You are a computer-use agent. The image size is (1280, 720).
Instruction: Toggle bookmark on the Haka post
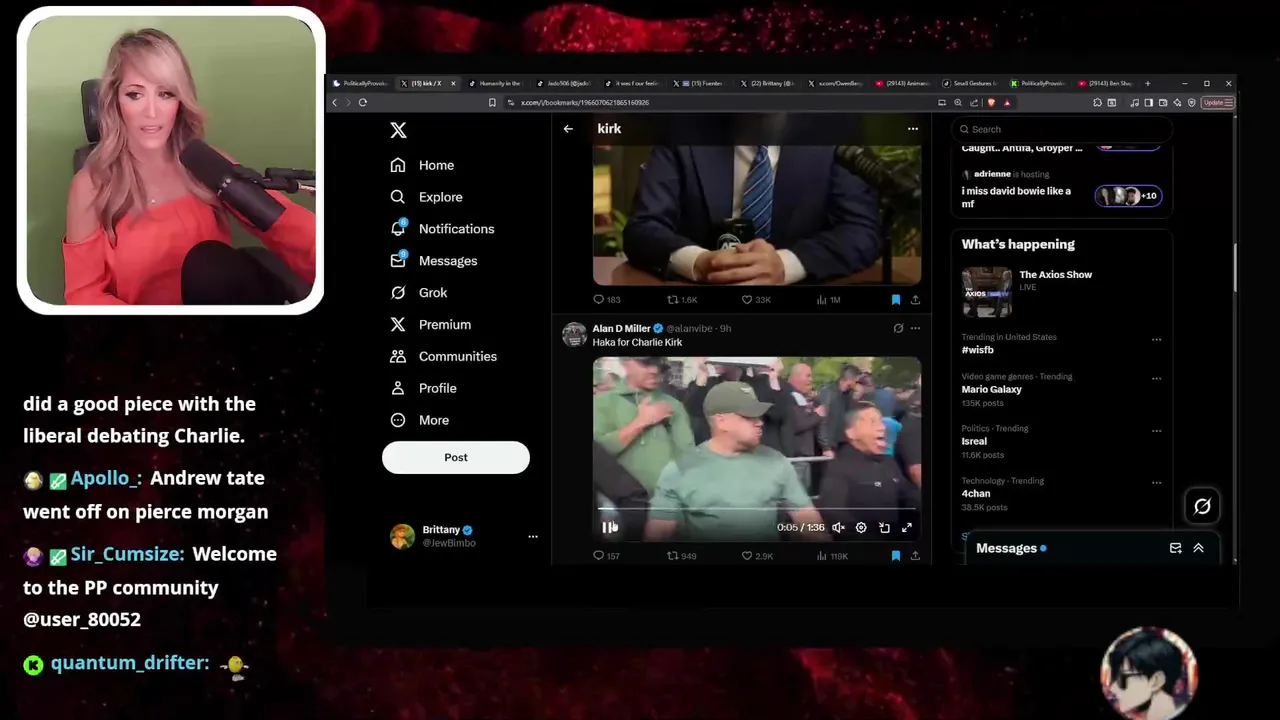click(896, 556)
